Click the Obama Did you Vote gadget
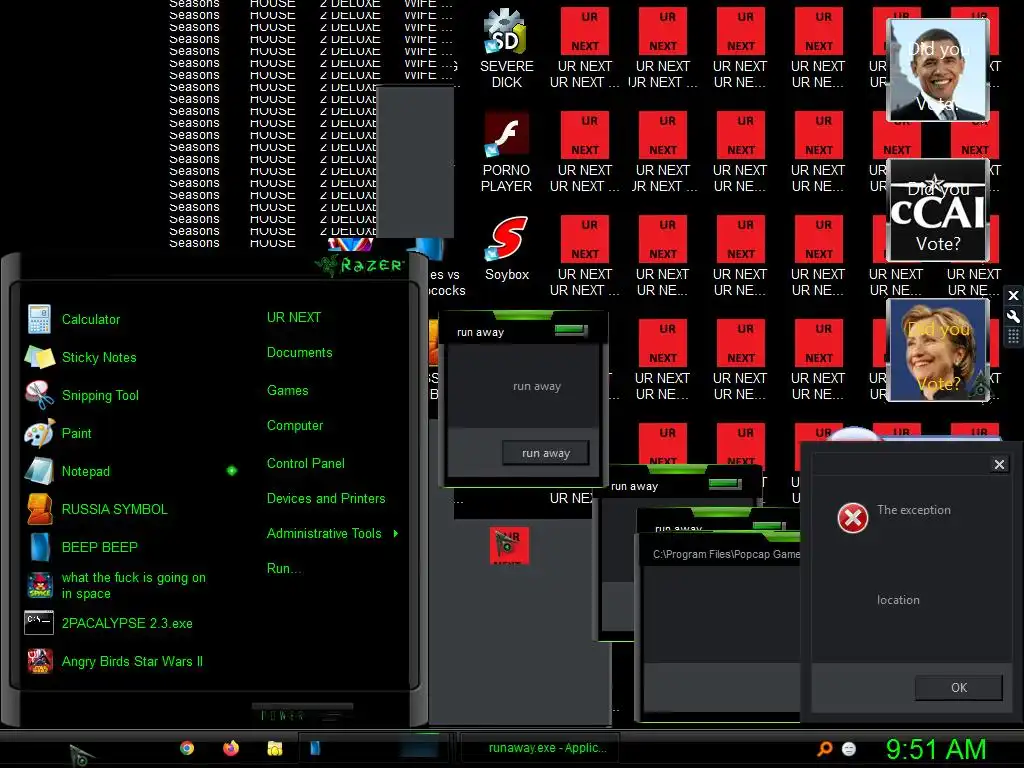This screenshot has width=1024, height=768. point(938,70)
